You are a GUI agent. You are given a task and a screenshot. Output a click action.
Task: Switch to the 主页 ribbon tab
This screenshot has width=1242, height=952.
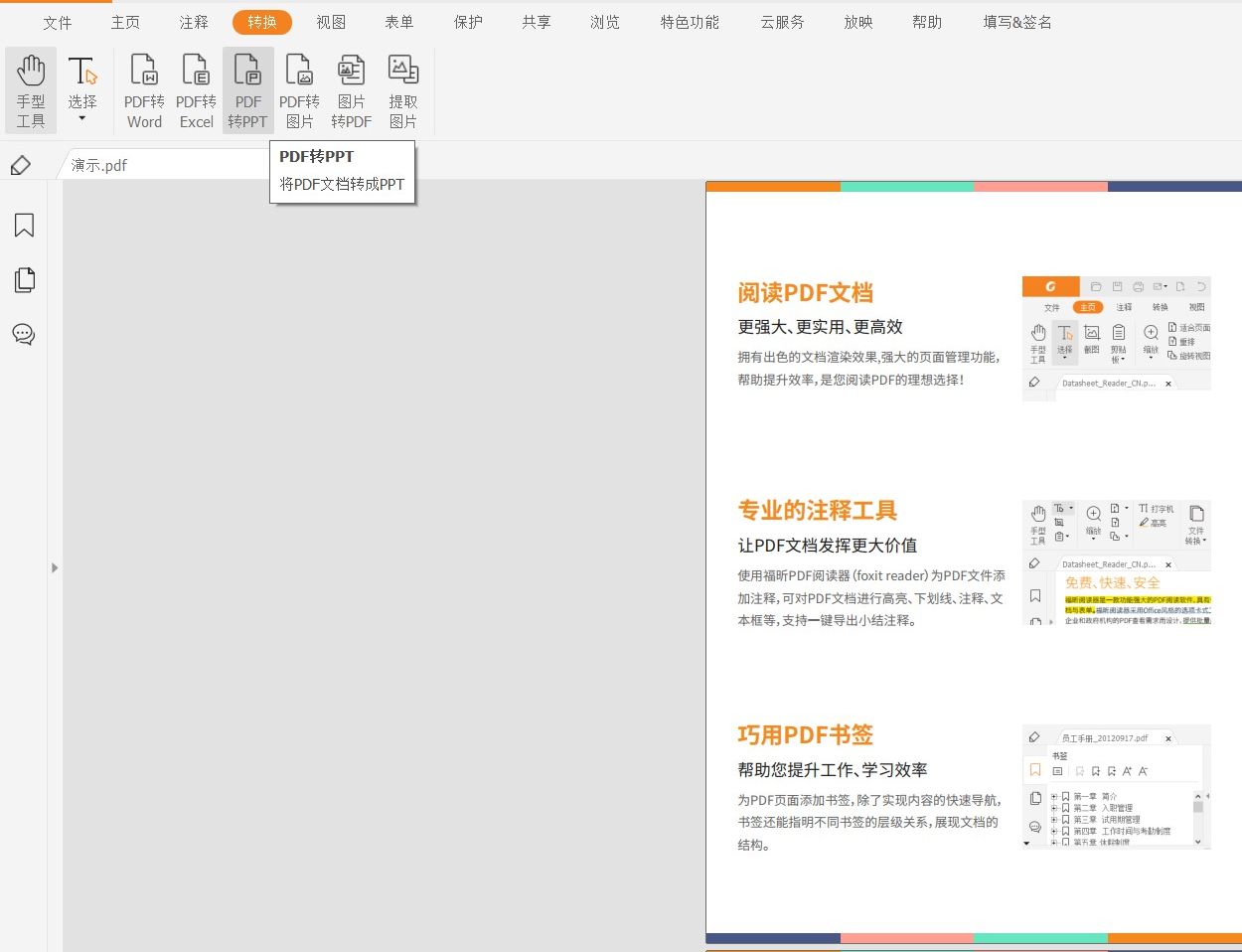click(x=125, y=22)
